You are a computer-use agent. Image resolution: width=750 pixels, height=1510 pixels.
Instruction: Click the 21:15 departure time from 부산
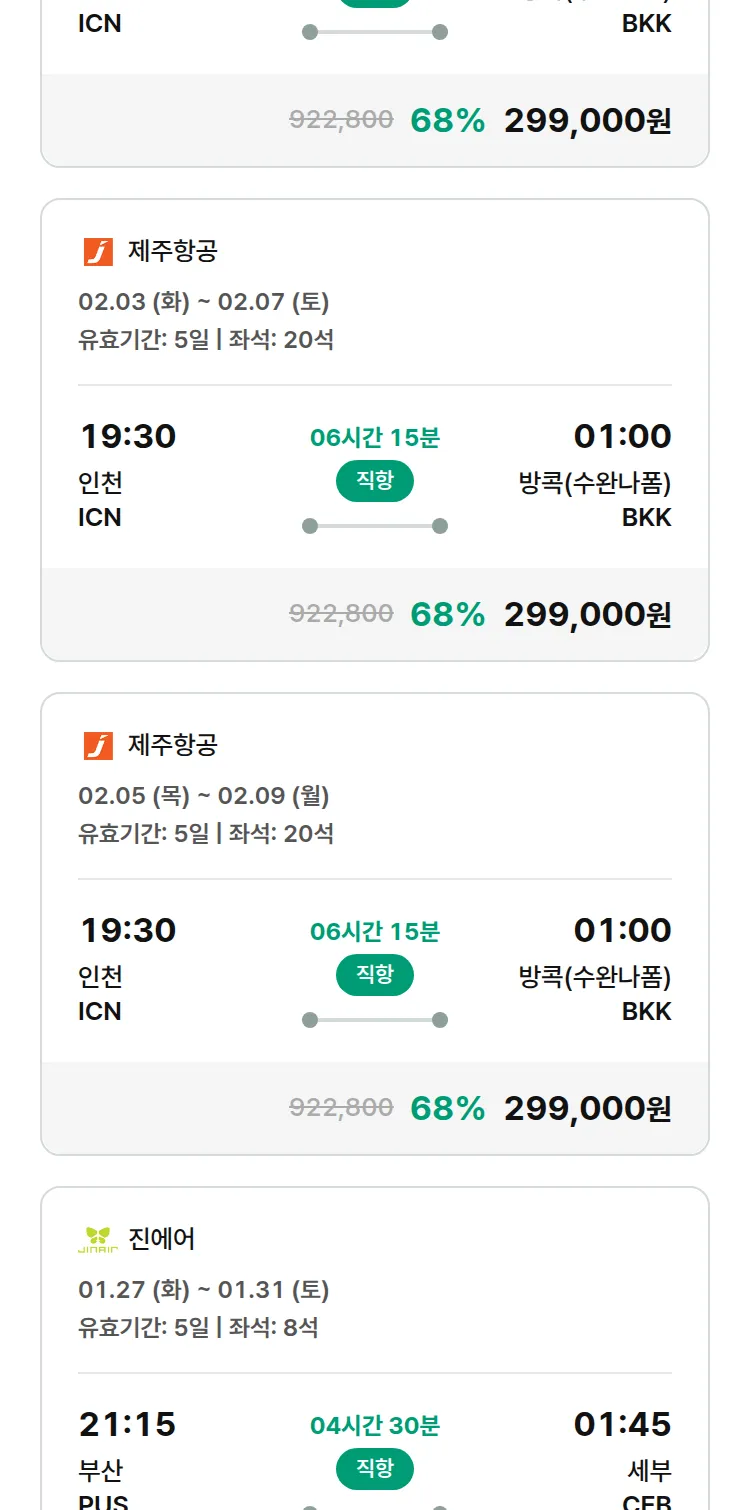[127, 1424]
